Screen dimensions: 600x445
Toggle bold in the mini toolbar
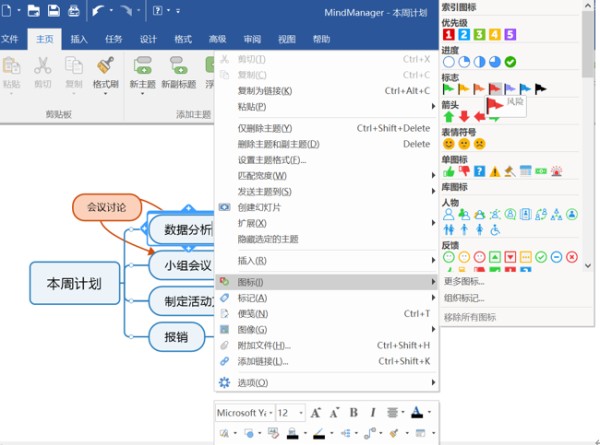pos(354,412)
